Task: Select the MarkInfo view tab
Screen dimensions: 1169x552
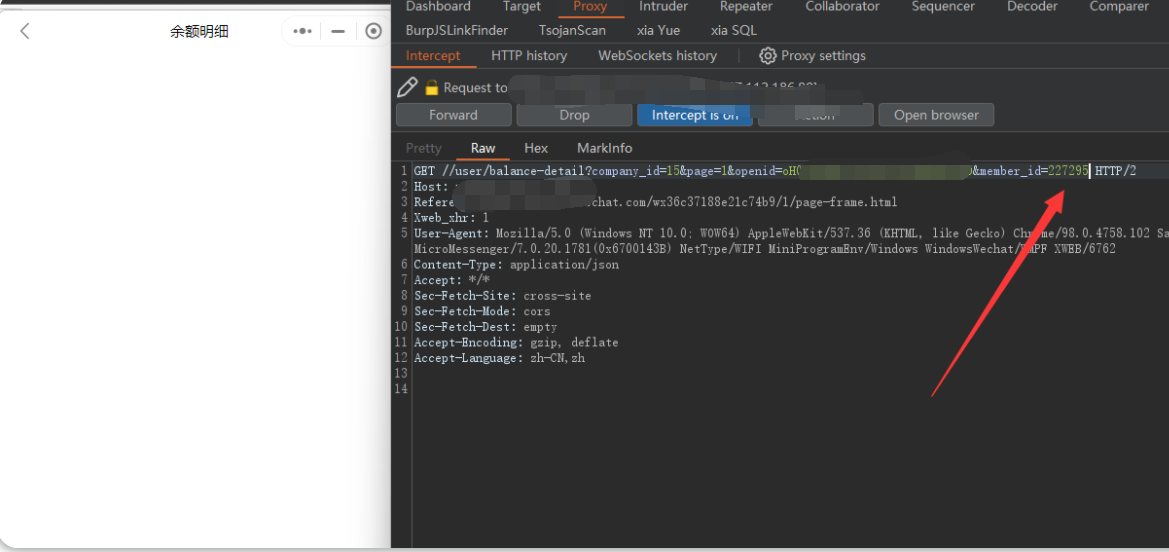Action: click(x=604, y=148)
